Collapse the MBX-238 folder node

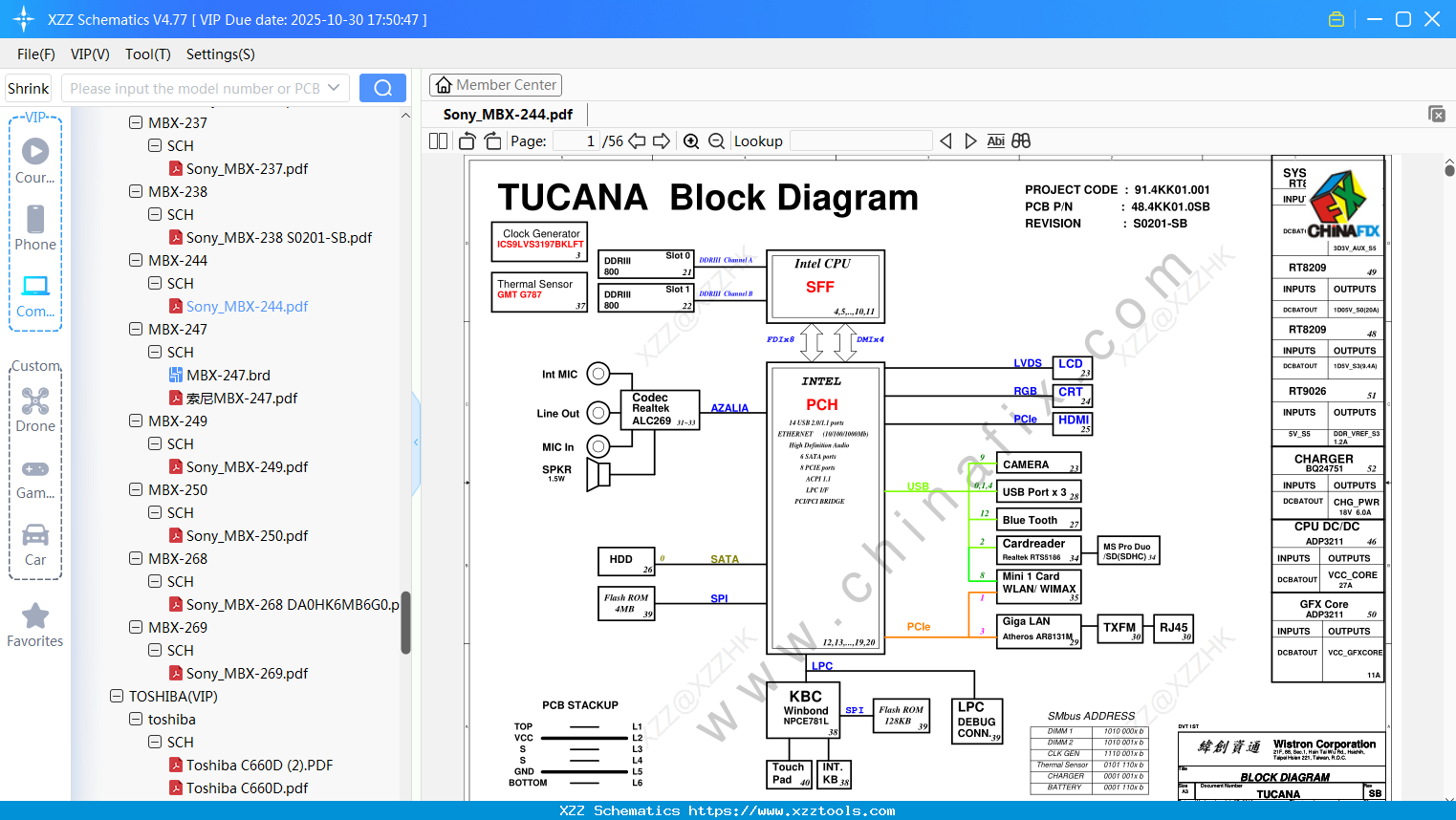point(136,192)
